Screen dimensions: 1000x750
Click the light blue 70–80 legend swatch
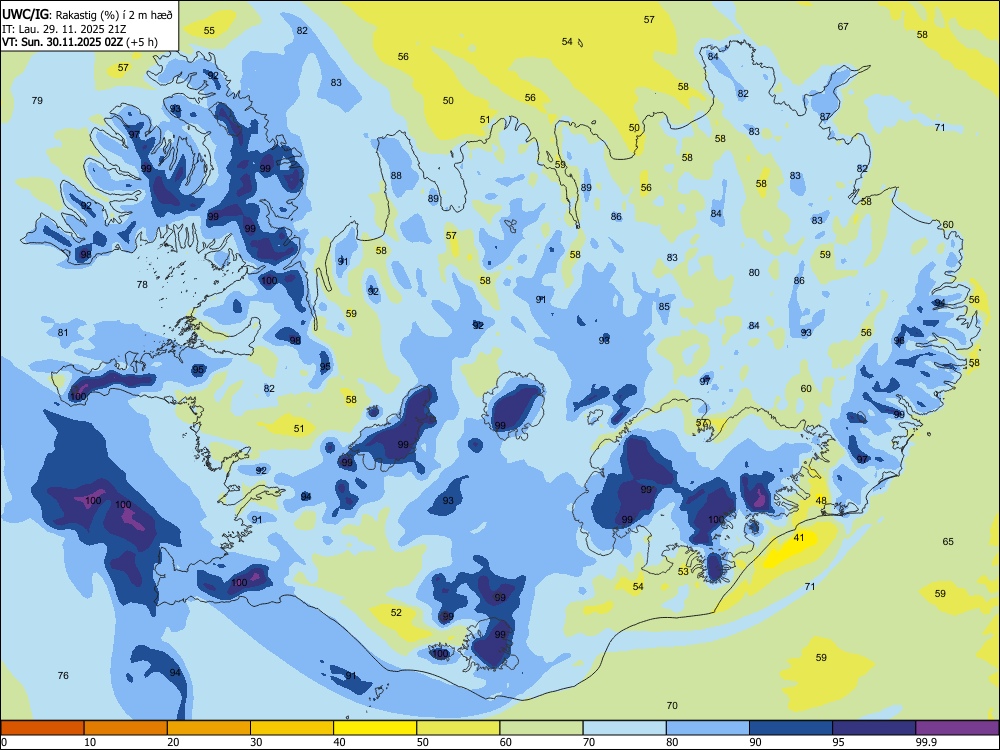[x=624, y=728]
